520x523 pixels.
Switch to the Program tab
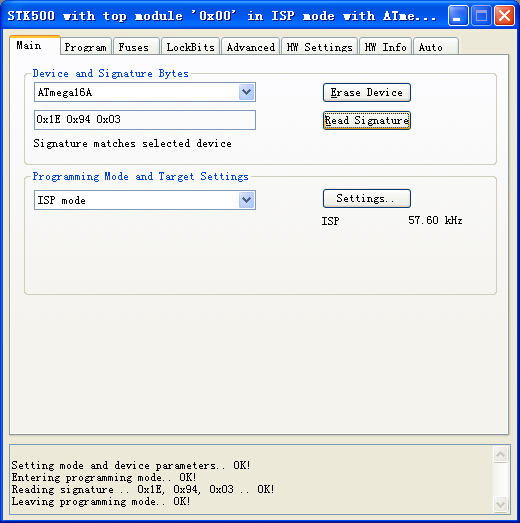pos(85,47)
